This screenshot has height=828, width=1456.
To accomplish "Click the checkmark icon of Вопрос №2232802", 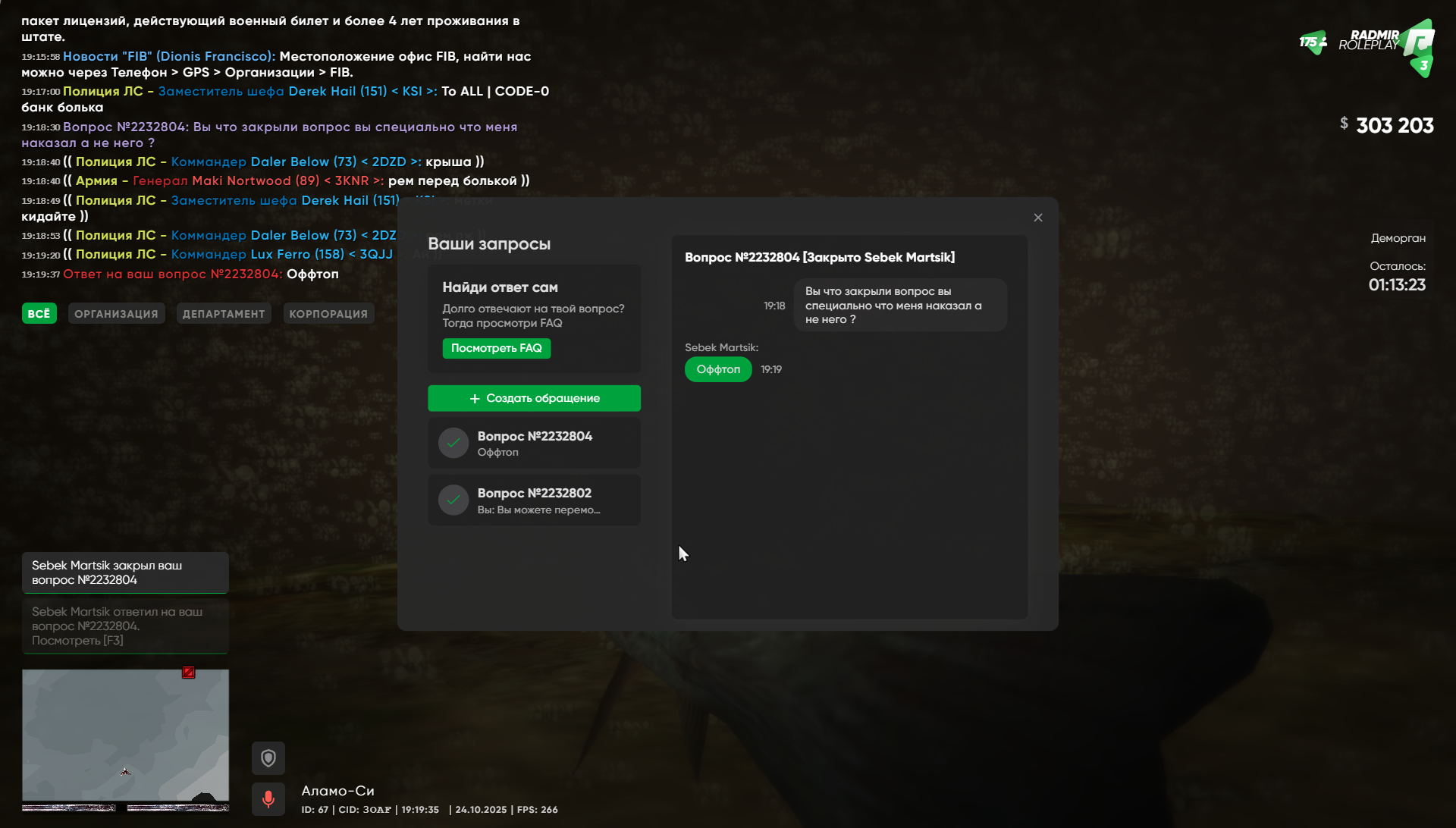I will (x=453, y=500).
